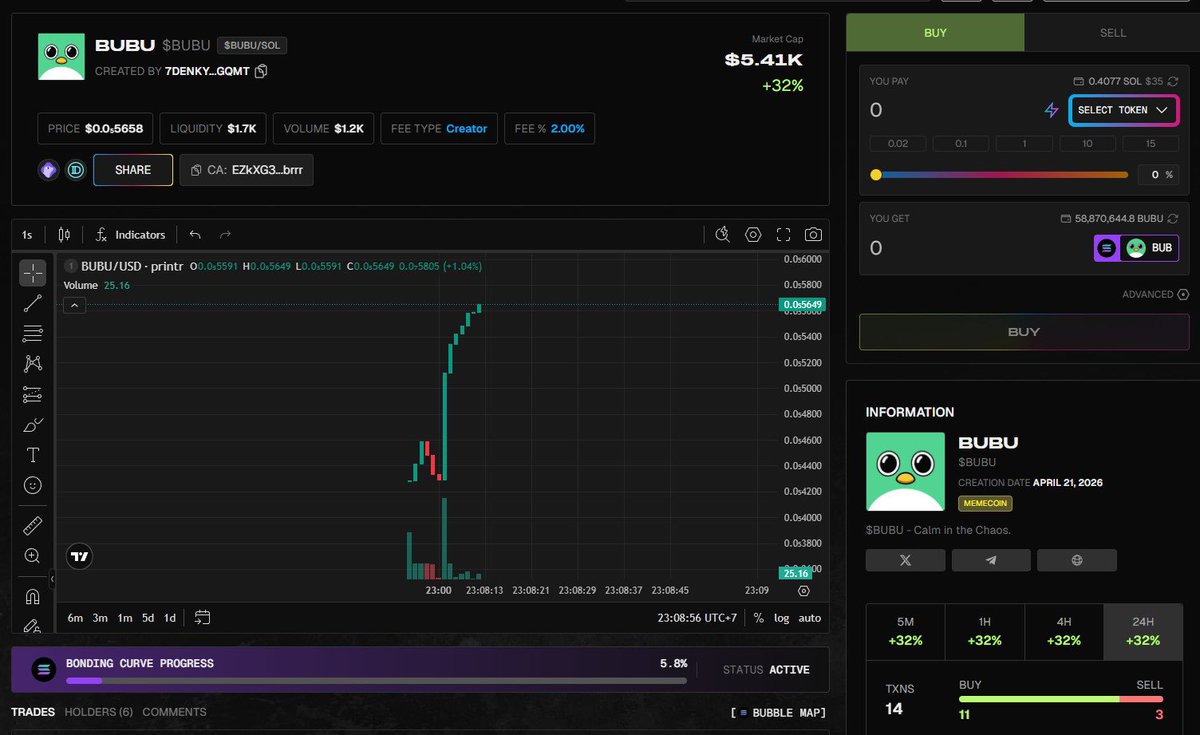Enter fullscreen chart mode
This screenshot has width=1200, height=735.
(x=783, y=234)
